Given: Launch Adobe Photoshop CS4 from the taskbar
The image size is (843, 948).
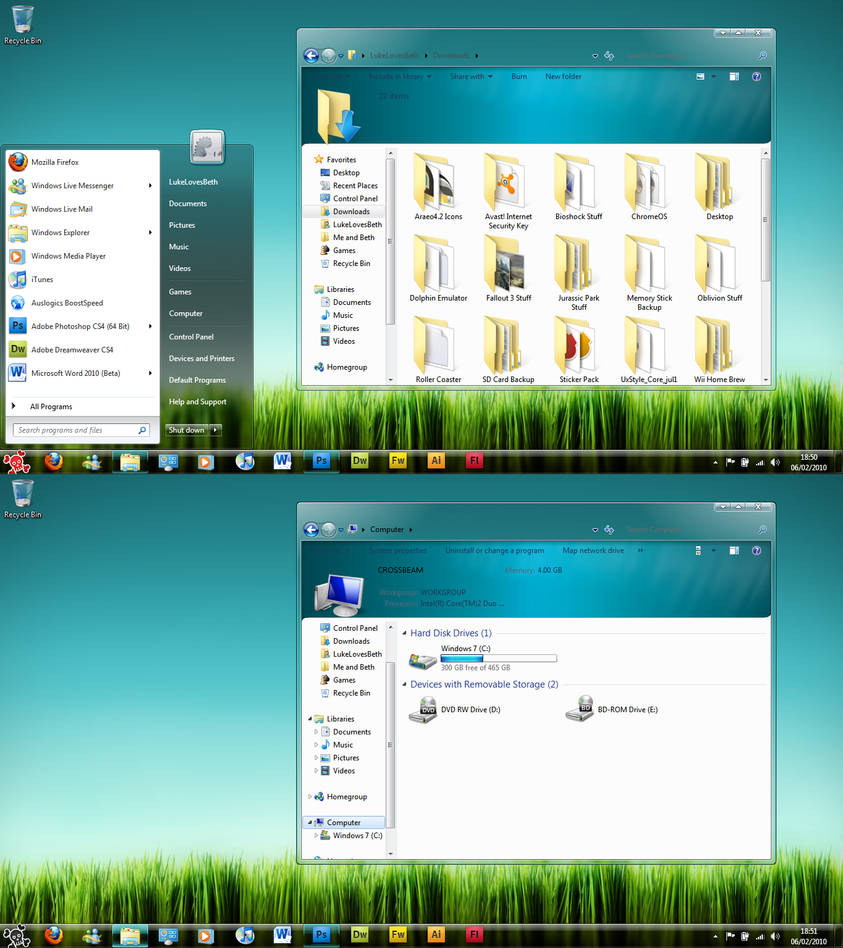Looking at the screenshot, I should point(320,461).
